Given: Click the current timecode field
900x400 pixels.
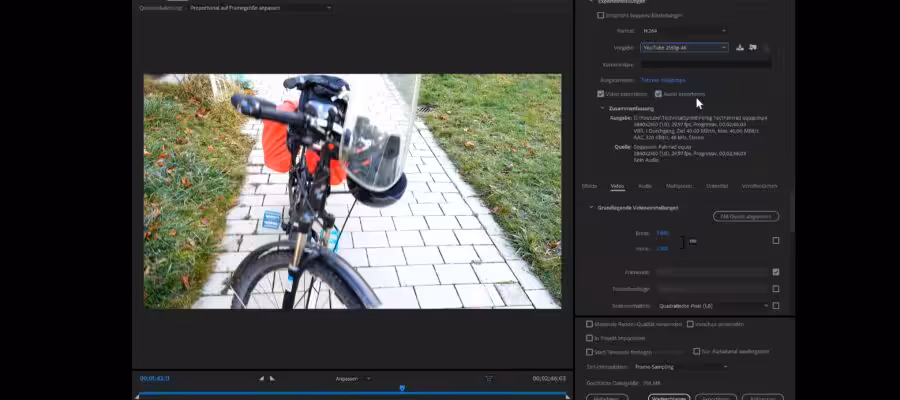Looking at the screenshot, I should pos(155,378).
